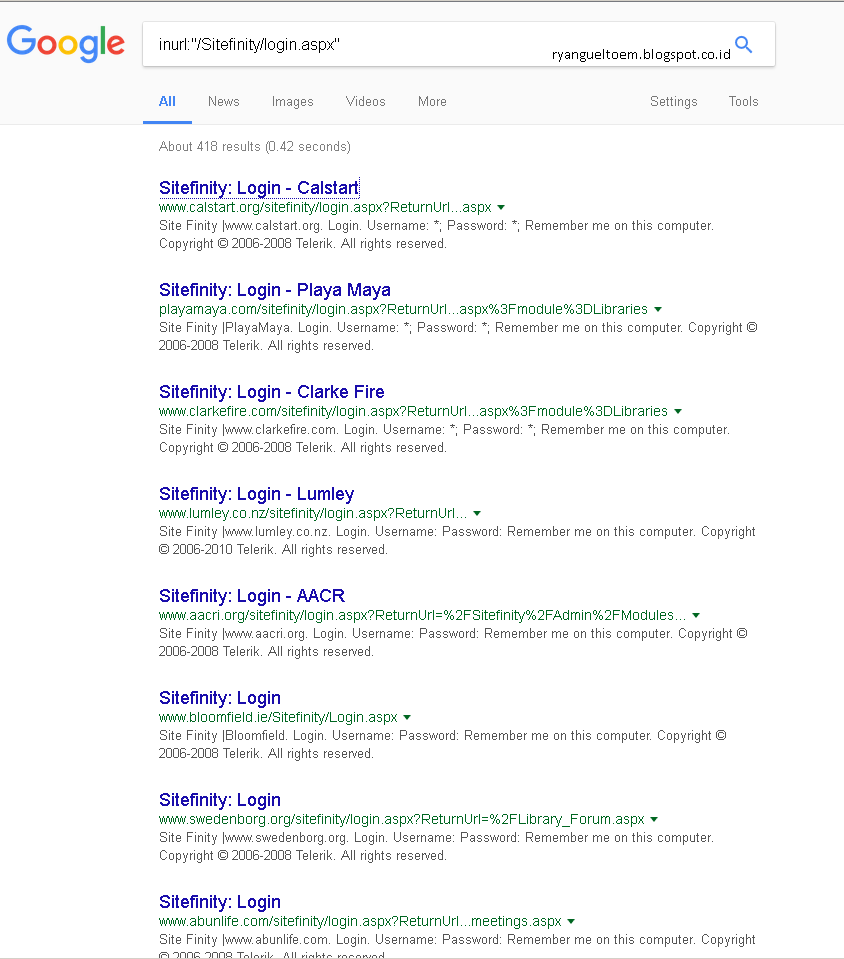Open the Videos tab
844x959 pixels.
coord(365,102)
